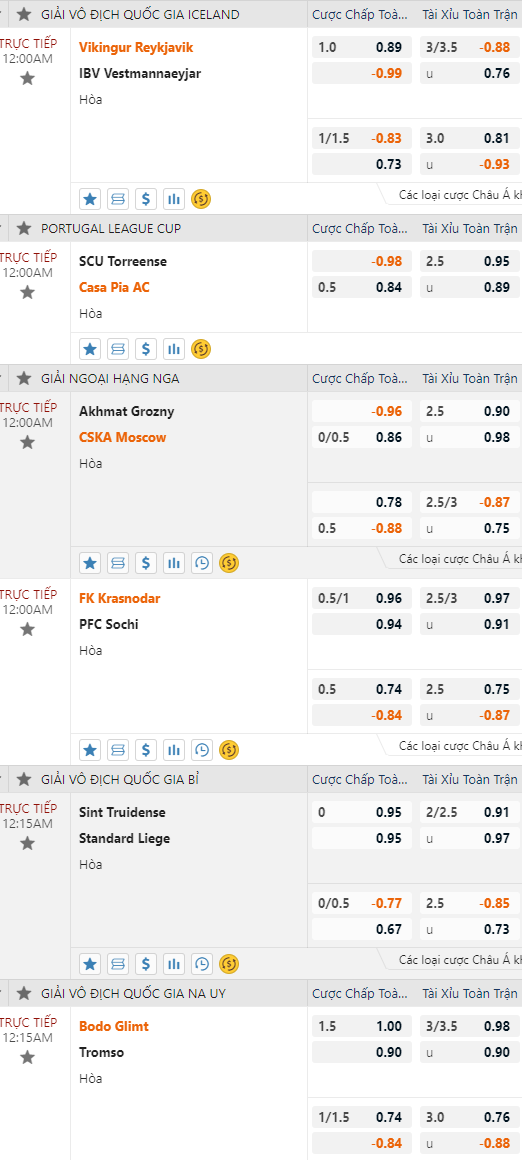This screenshot has height=1160, width=522.
Task: Pick the -0.98 handicap odds for SCU Torreense
Action: [362, 261]
